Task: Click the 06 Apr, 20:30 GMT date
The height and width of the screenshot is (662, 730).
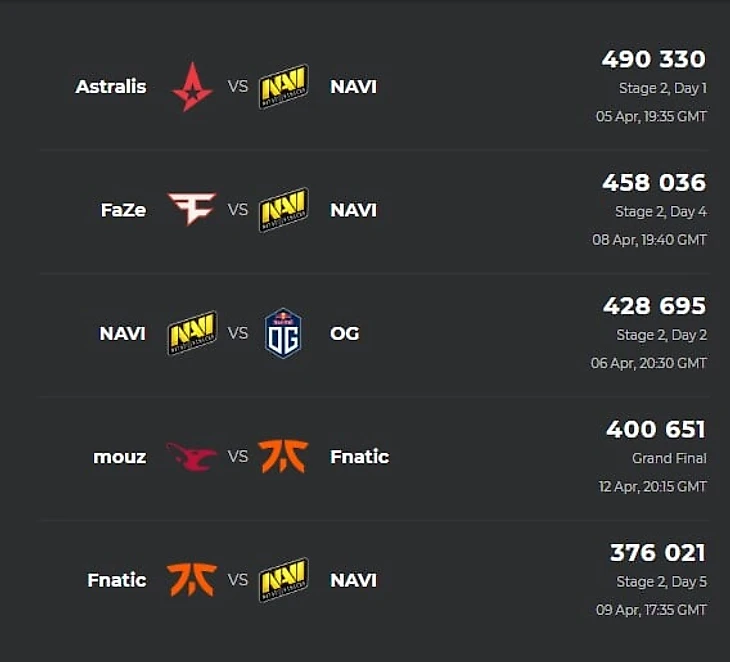Action: coord(648,363)
